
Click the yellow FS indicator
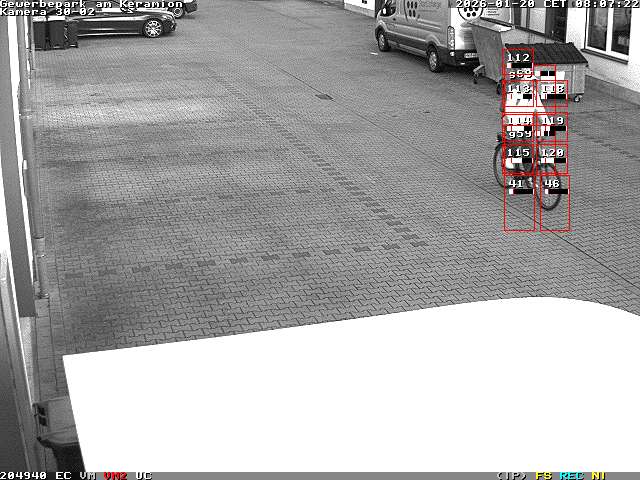[x=544, y=475]
